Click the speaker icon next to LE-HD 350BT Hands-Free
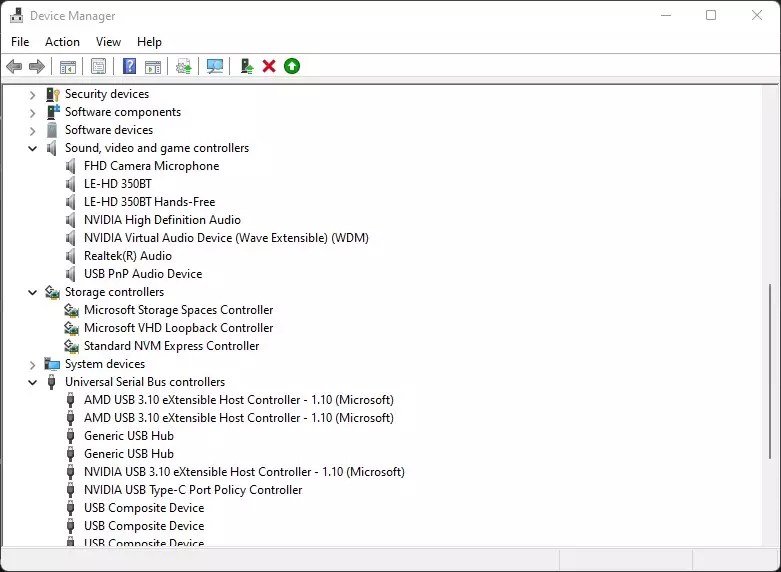Image resolution: width=781 pixels, height=572 pixels. point(71,202)
